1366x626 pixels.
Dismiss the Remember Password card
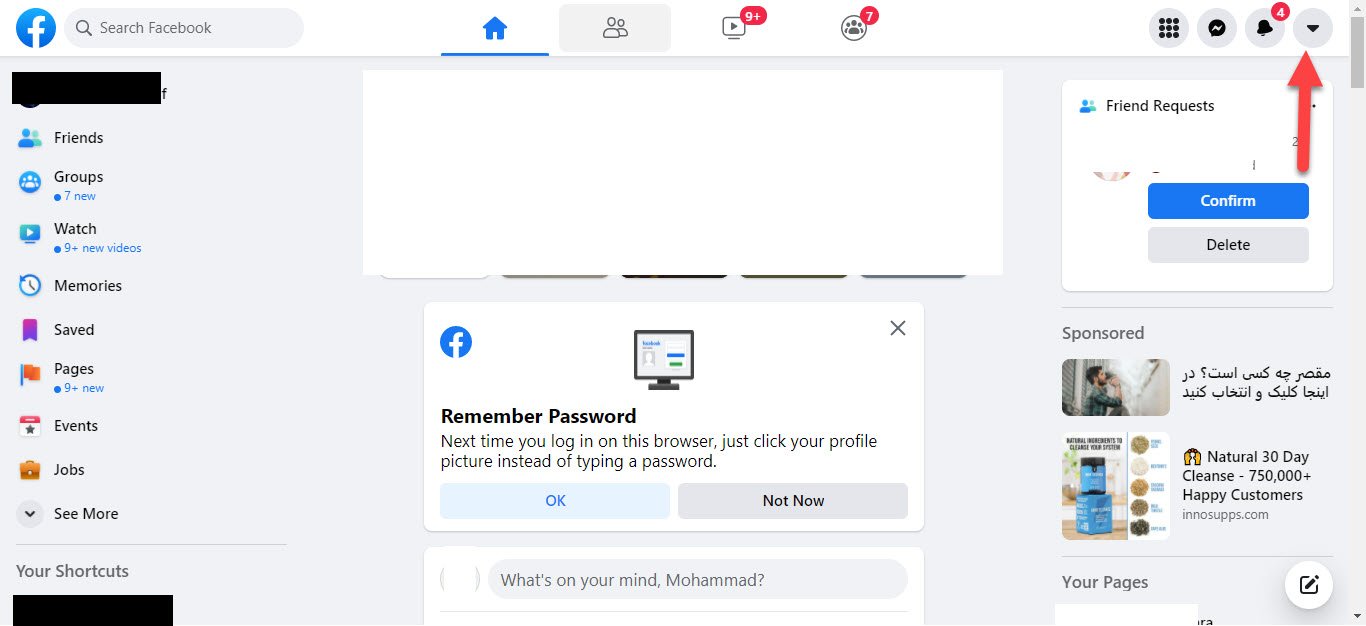(898, 328)
